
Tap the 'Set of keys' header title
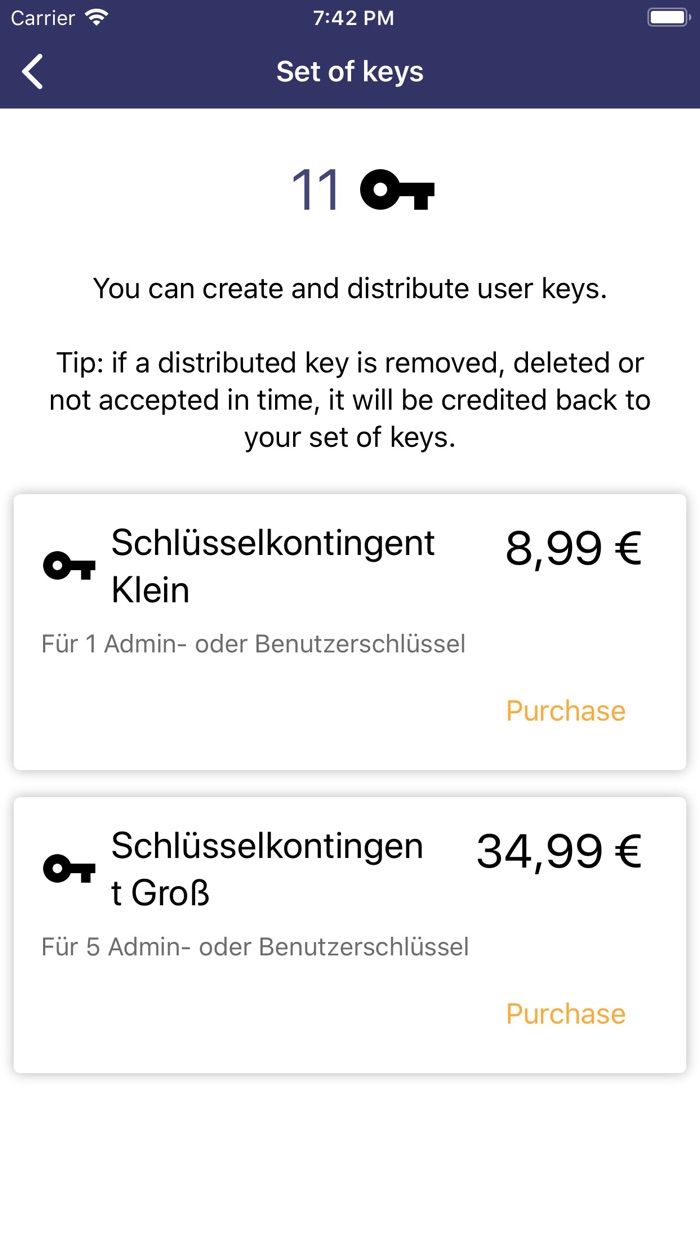350,72
